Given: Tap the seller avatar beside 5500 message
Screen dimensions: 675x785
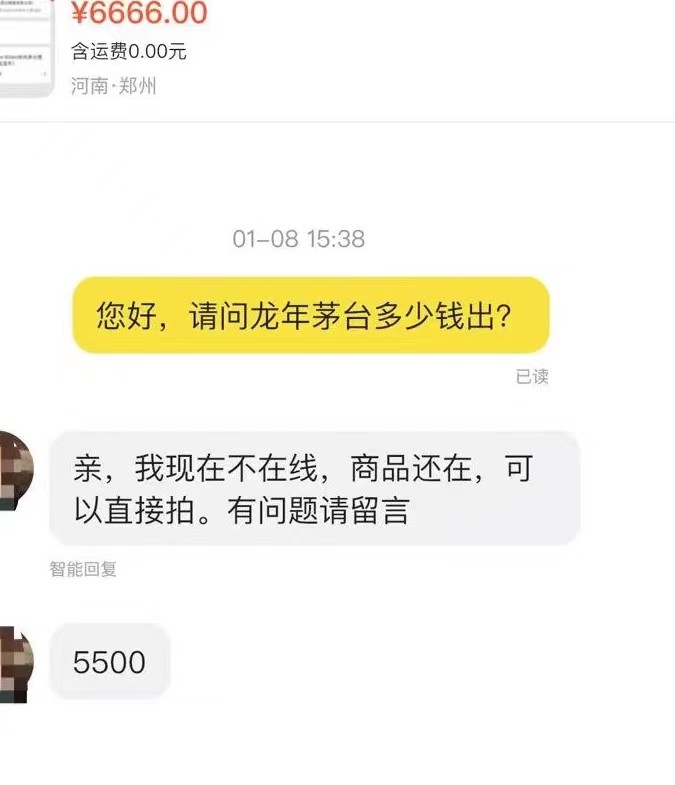Looking at the screenshot, I should point(17,664).
